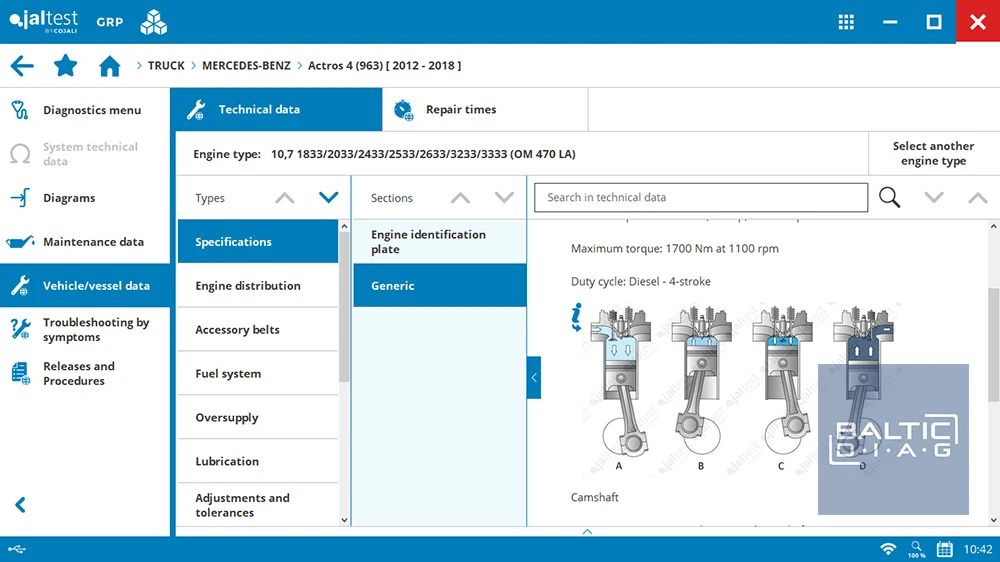Click the 10:42 clock
The width and height of the screenshot is (1000, 562).
978,549
